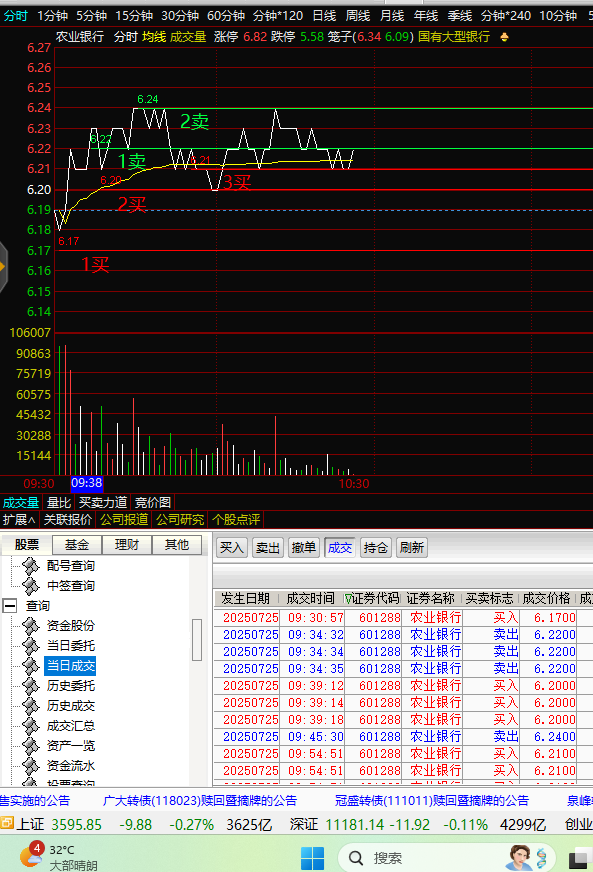The height and width of the screenshot is (872, 593).
Task: Sort by 发生日期 column header
Action: coord(245,598)
